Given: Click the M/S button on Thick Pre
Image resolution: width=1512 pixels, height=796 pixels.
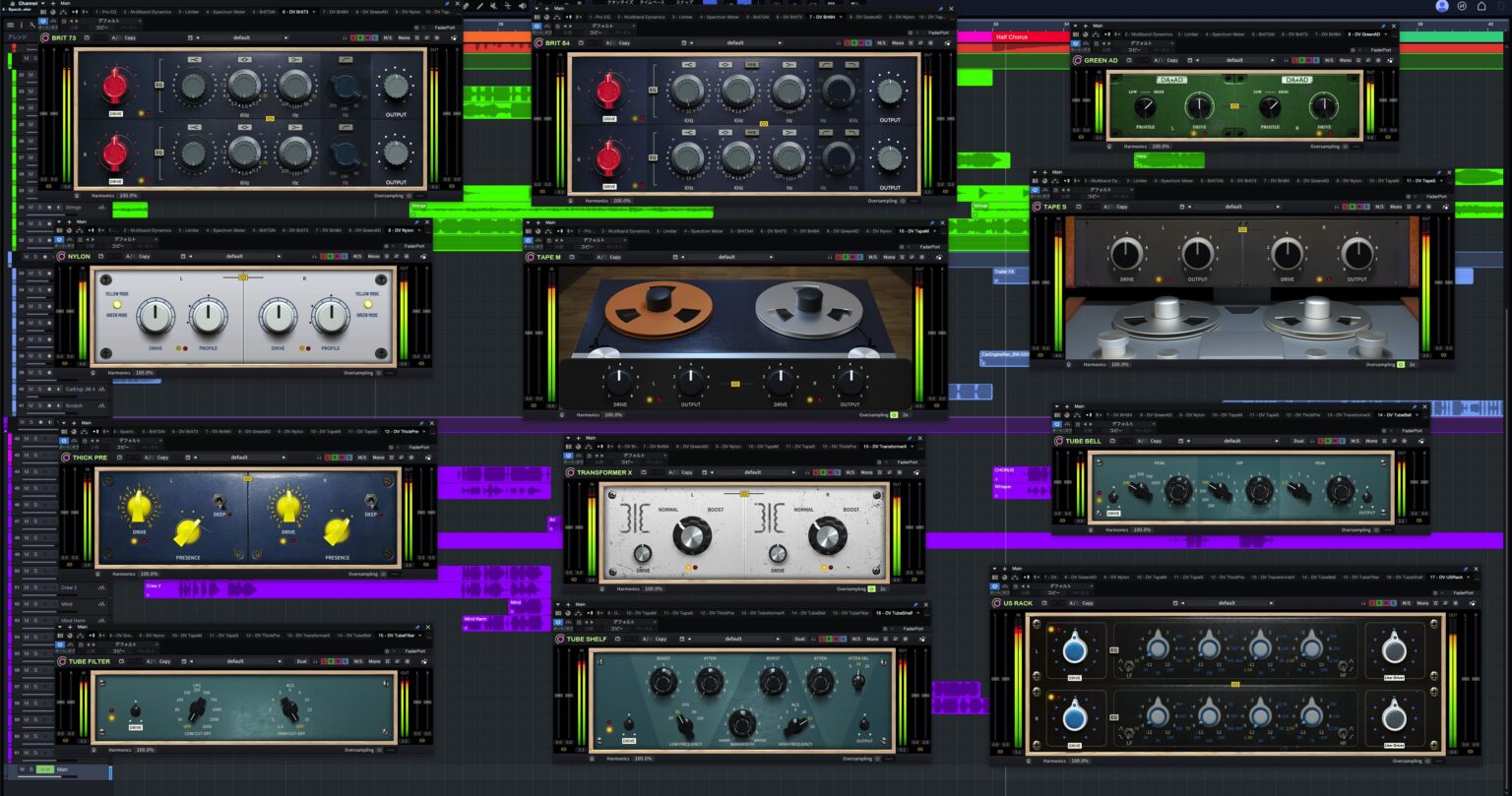Looking at the screenshot, I should click(359, 458).
